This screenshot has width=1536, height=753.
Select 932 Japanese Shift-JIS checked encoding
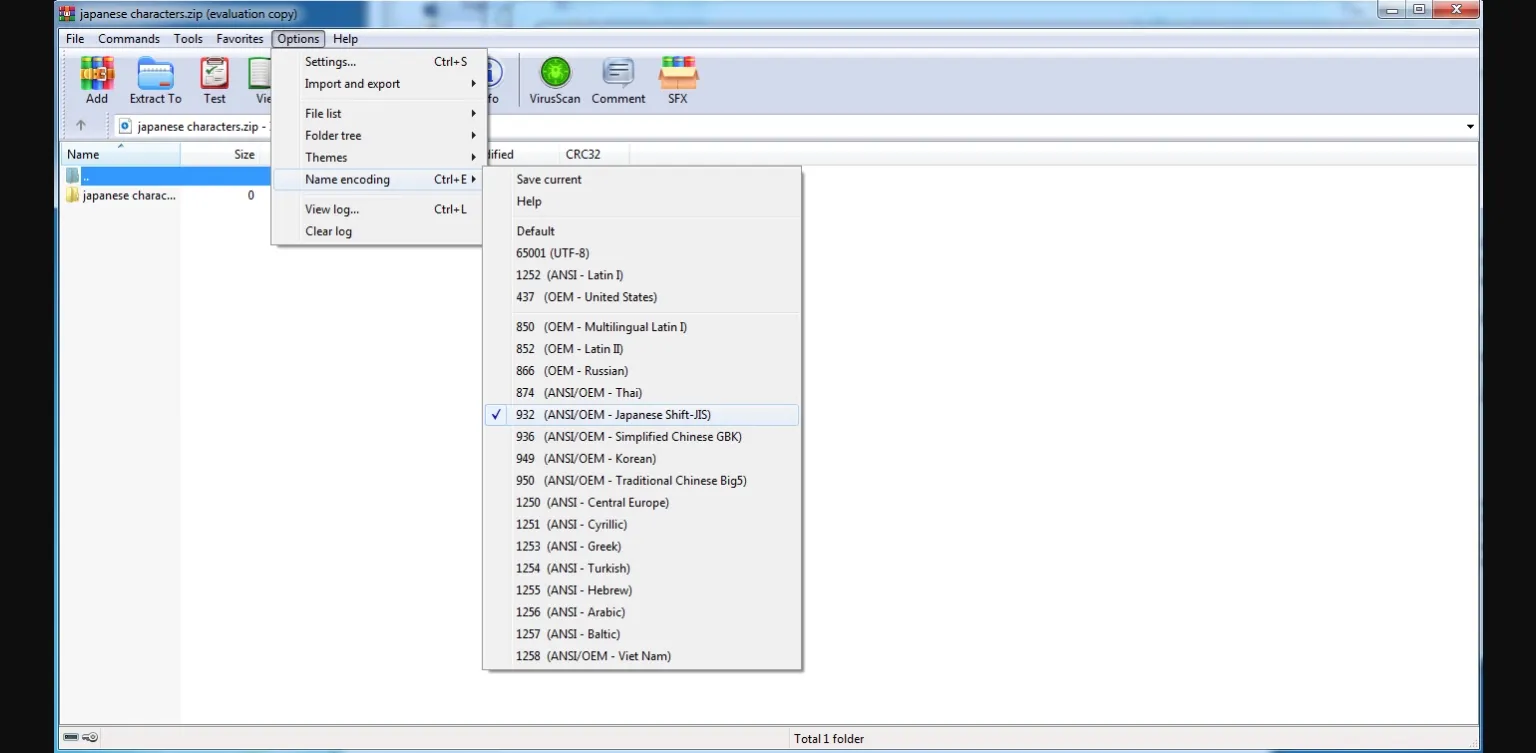612,415
